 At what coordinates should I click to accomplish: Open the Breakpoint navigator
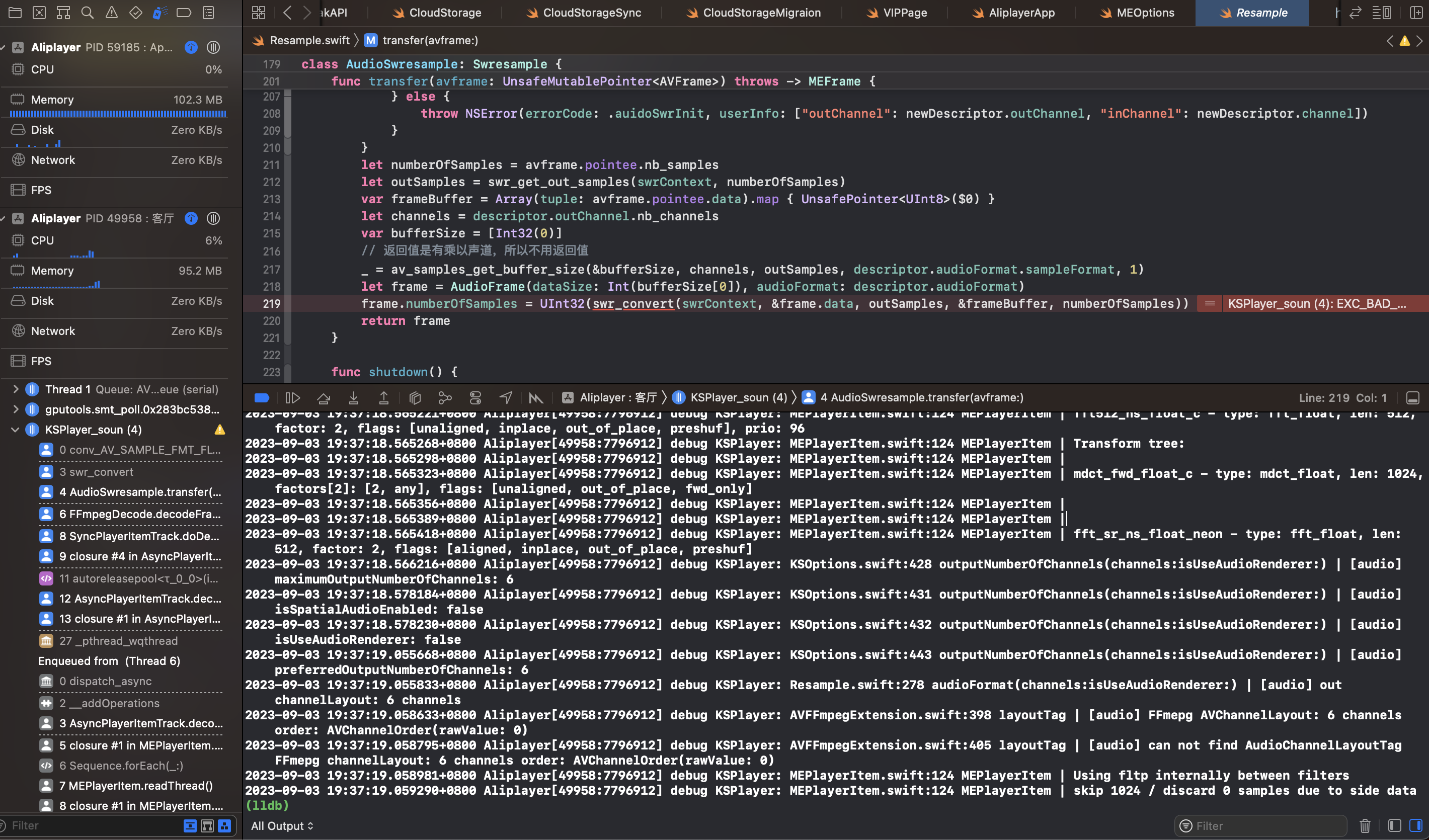coord(184,13)
